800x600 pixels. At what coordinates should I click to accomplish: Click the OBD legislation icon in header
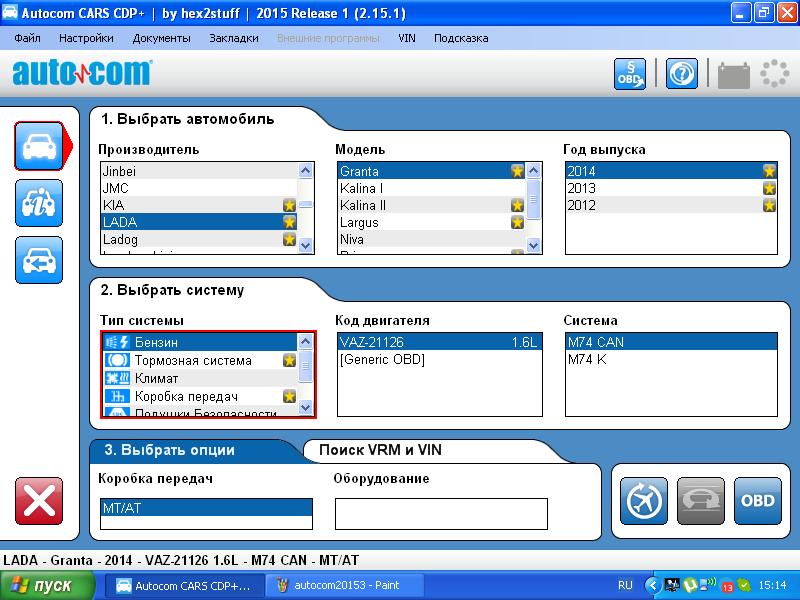point(630,74)
